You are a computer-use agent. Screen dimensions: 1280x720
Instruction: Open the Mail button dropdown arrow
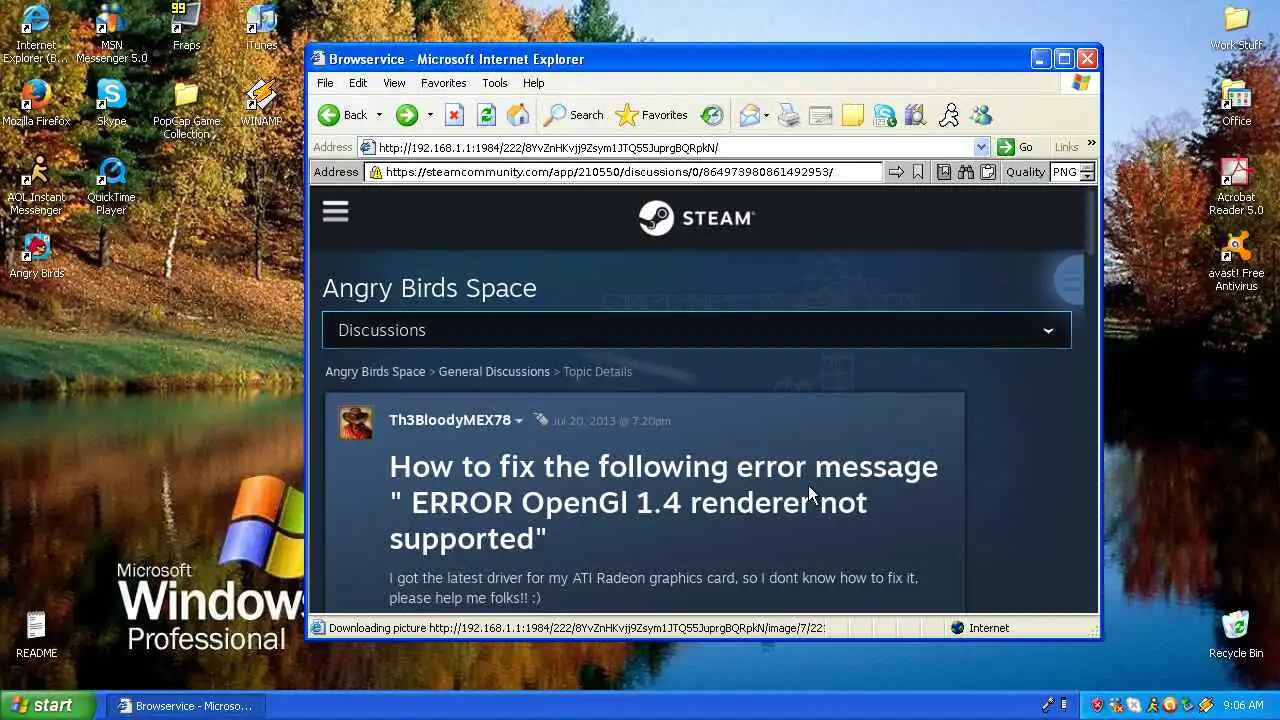pyautogui.click(x=766, y=115)
